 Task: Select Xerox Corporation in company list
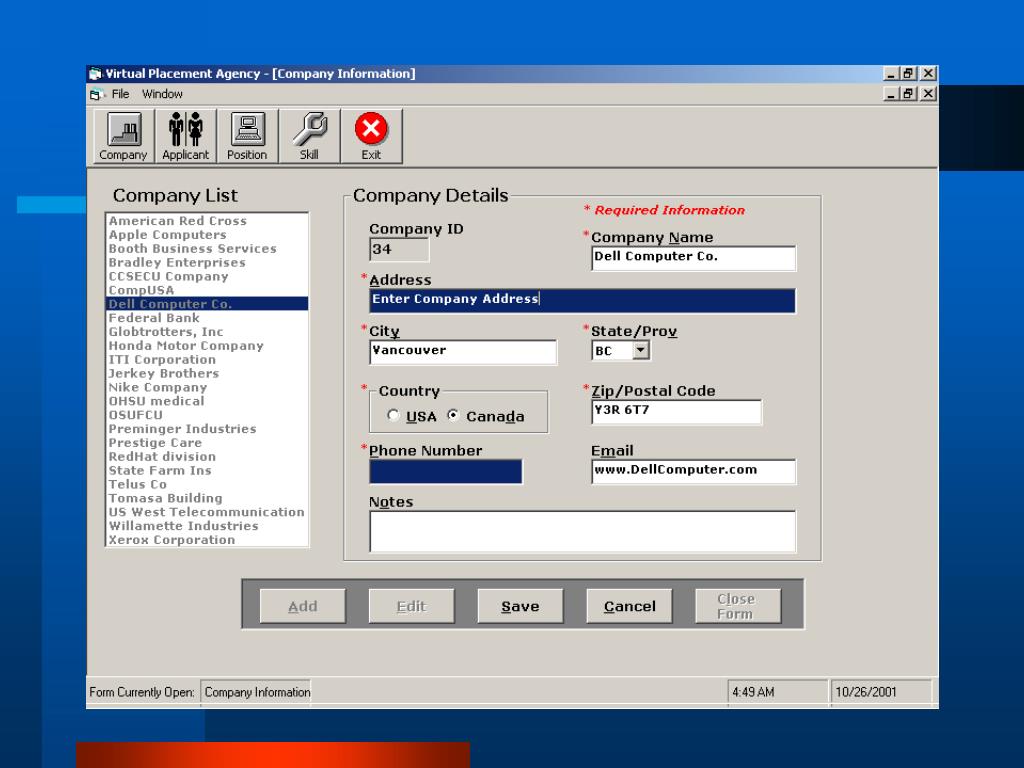point(207,539)
